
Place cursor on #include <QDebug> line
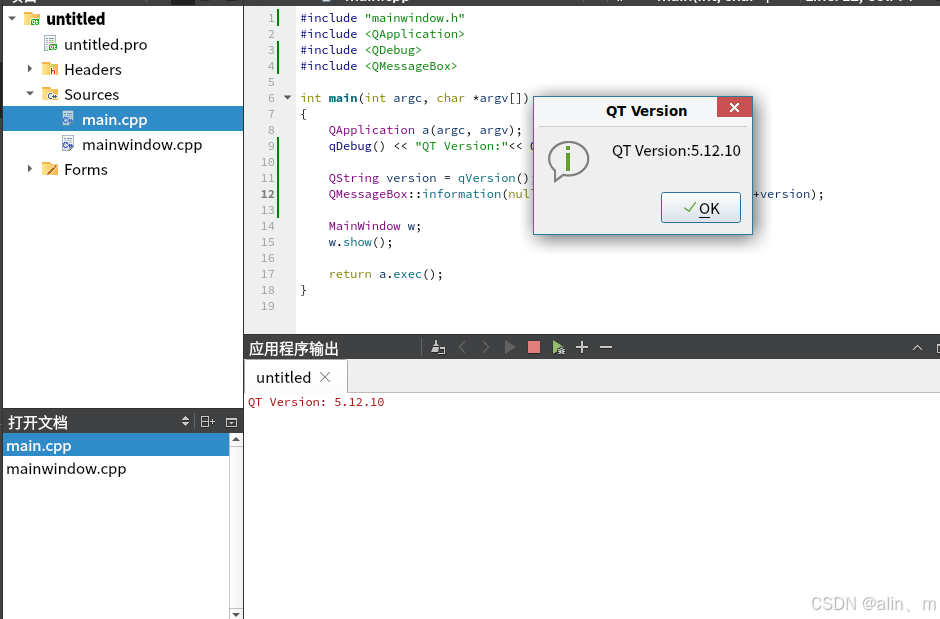[x=361, y=50]
